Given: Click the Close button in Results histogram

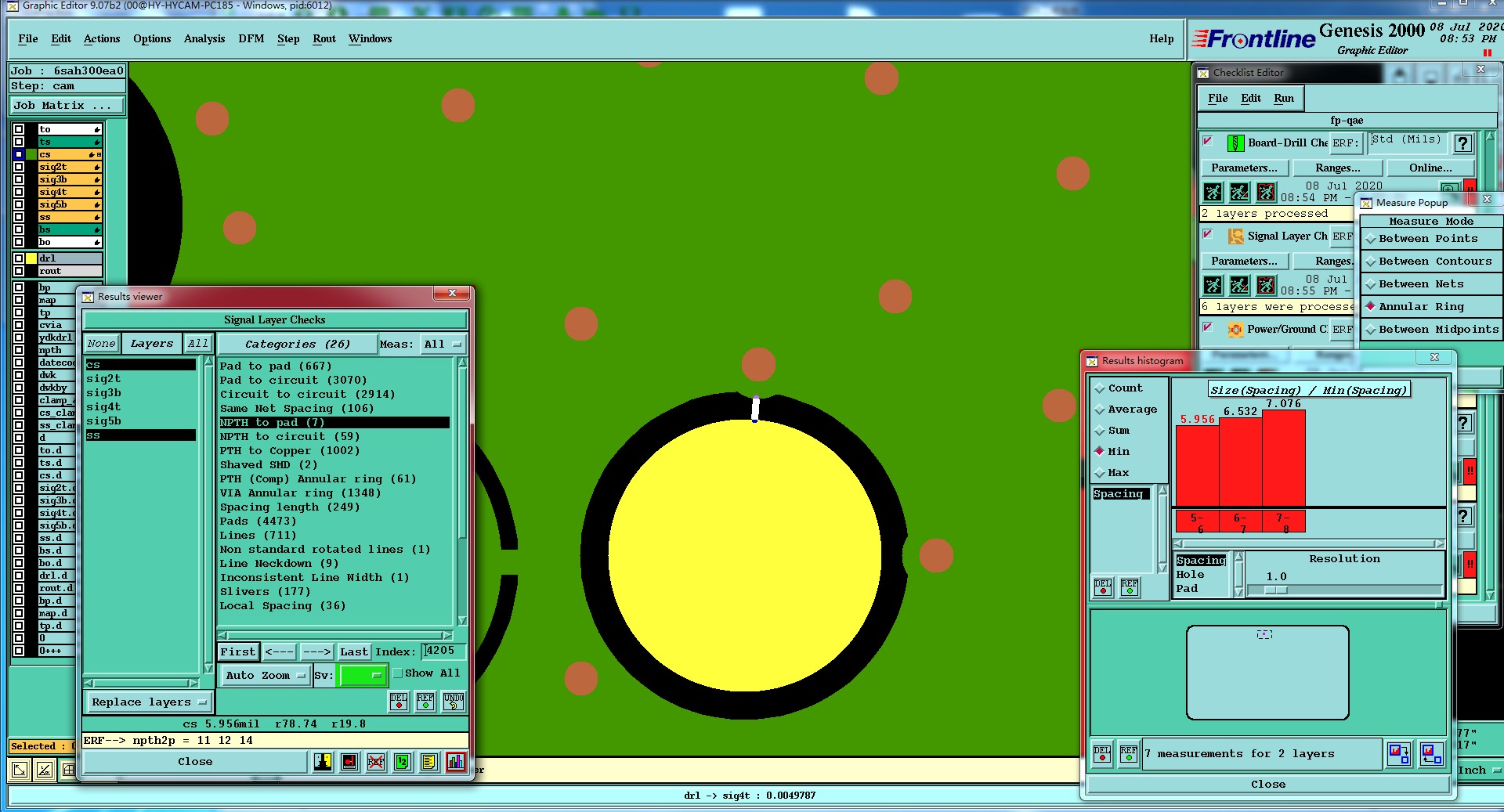Looking at the screenshot, I should [x=1267, y=785].
